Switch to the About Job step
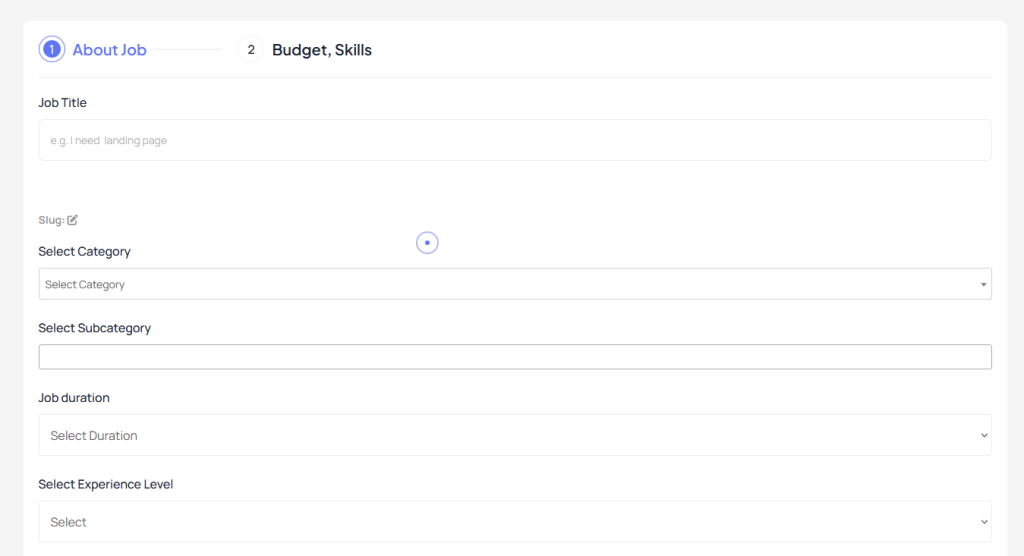 point(110,50)
